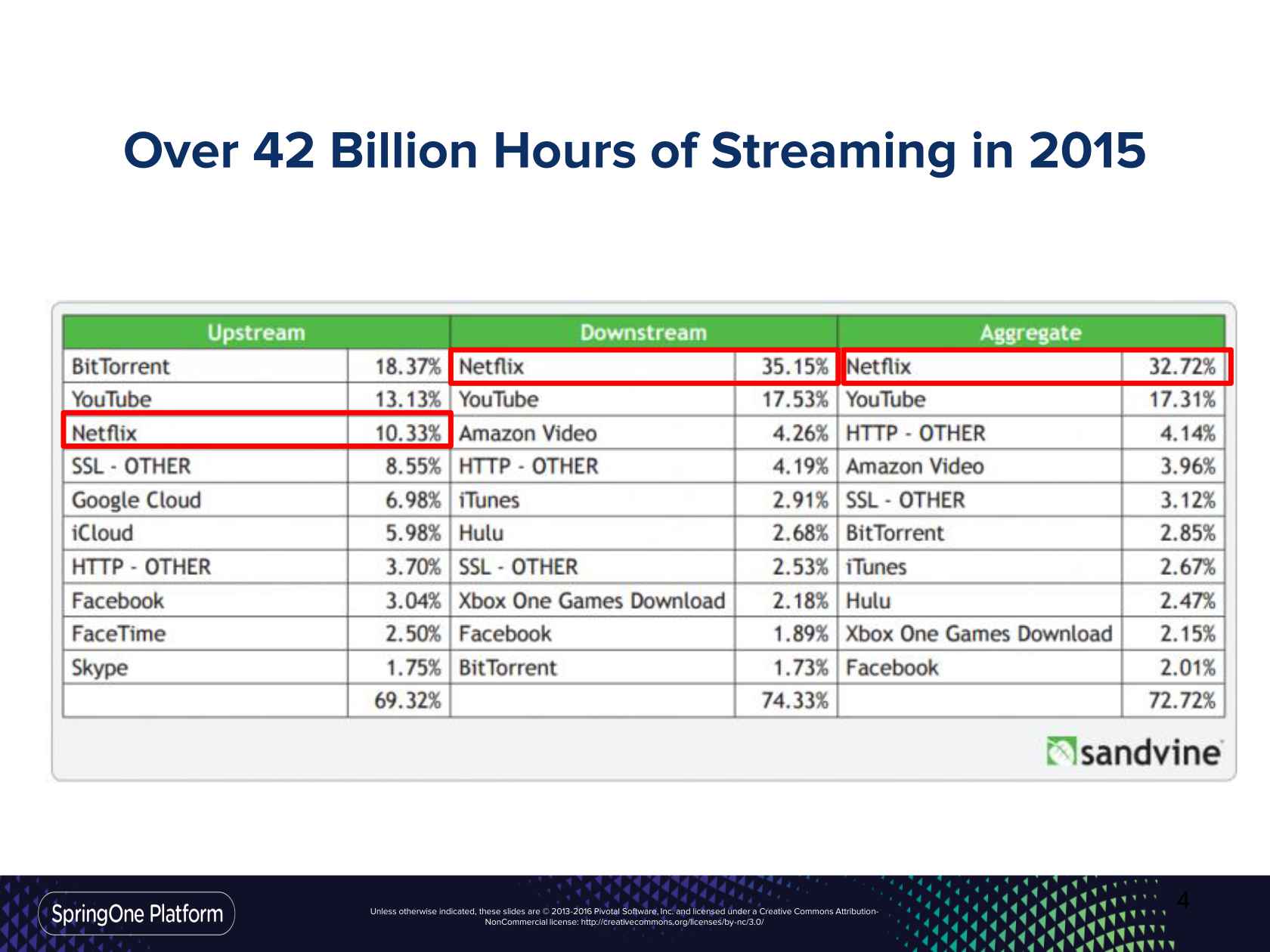The width and height of the screenshot is (1270, 952).
Task: Click YouTube in the Upstream column
Action: 111,399
